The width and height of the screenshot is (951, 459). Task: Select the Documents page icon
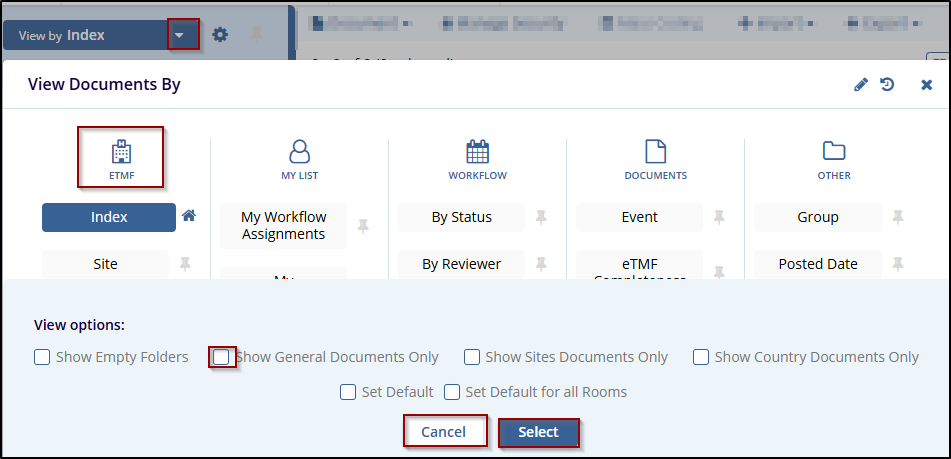(x=655, y=152)
